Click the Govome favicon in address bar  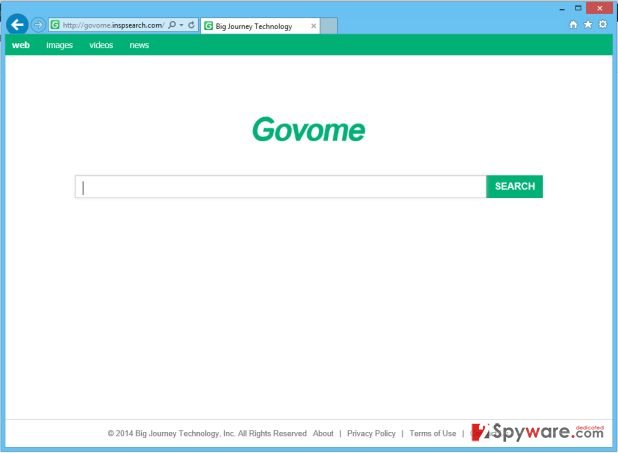[55, 25]
